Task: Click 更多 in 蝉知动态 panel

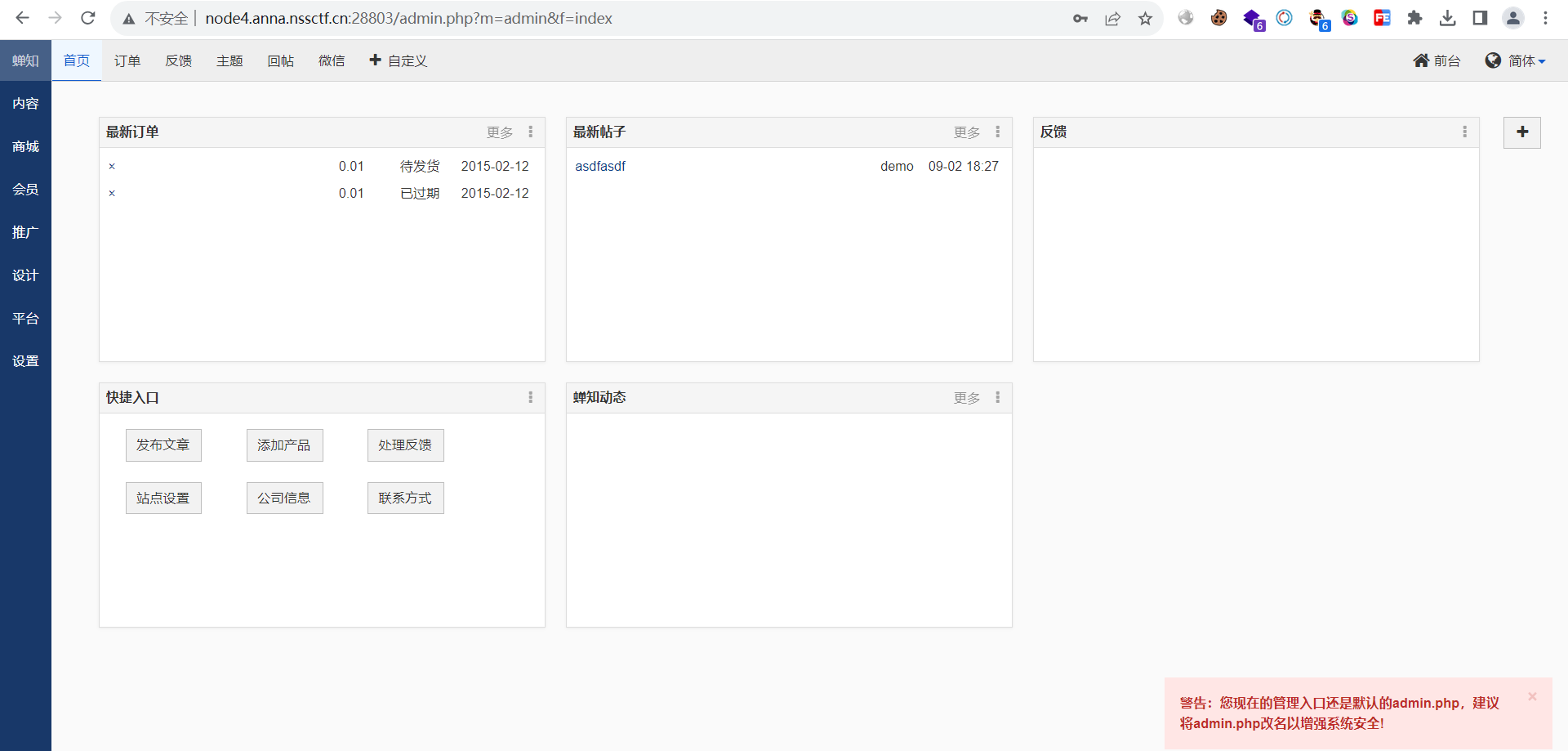Action: click(967, 398)
